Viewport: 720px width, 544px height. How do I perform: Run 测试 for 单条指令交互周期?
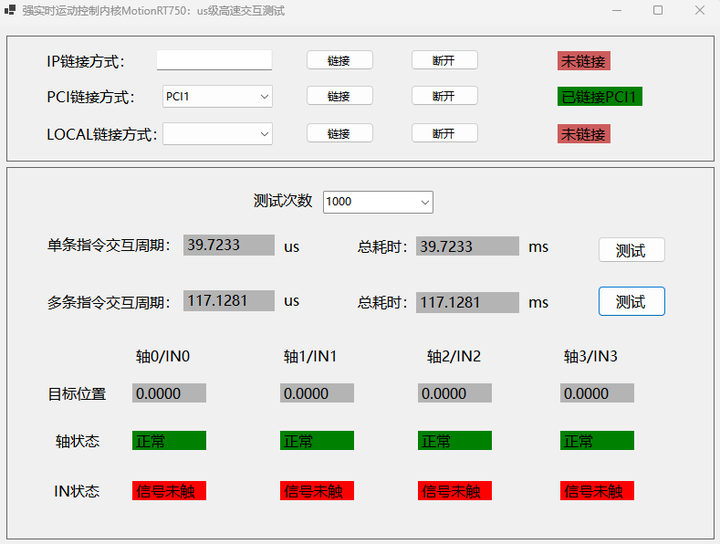(631, 250)
